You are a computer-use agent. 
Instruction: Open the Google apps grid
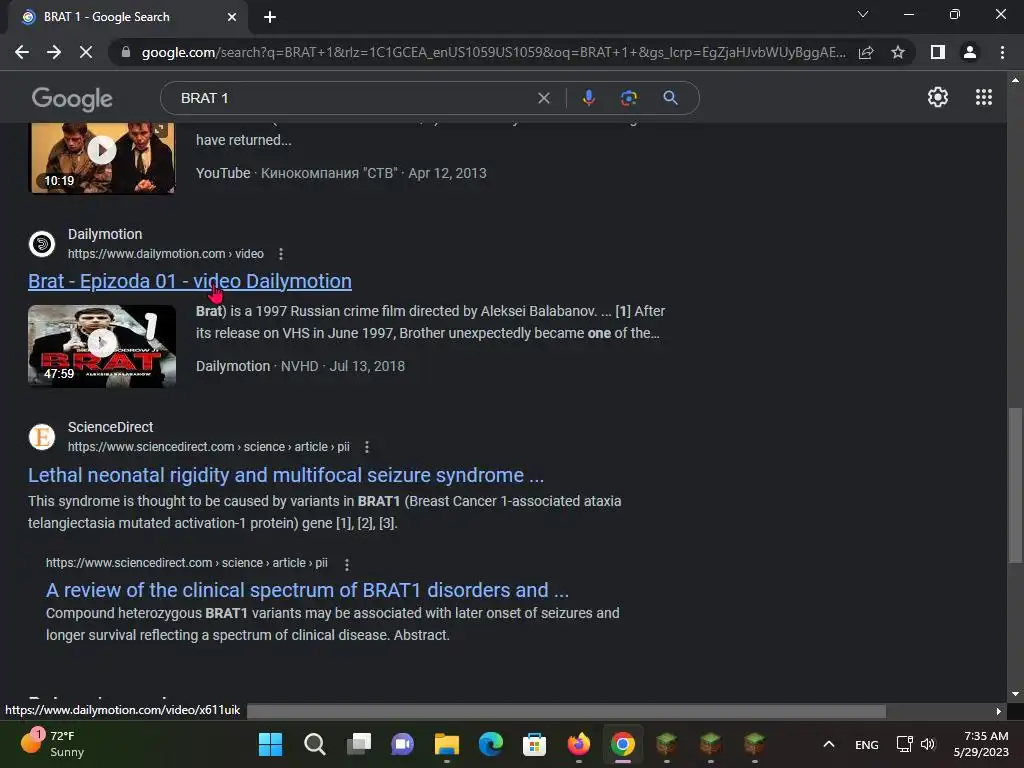coord(984,97)
